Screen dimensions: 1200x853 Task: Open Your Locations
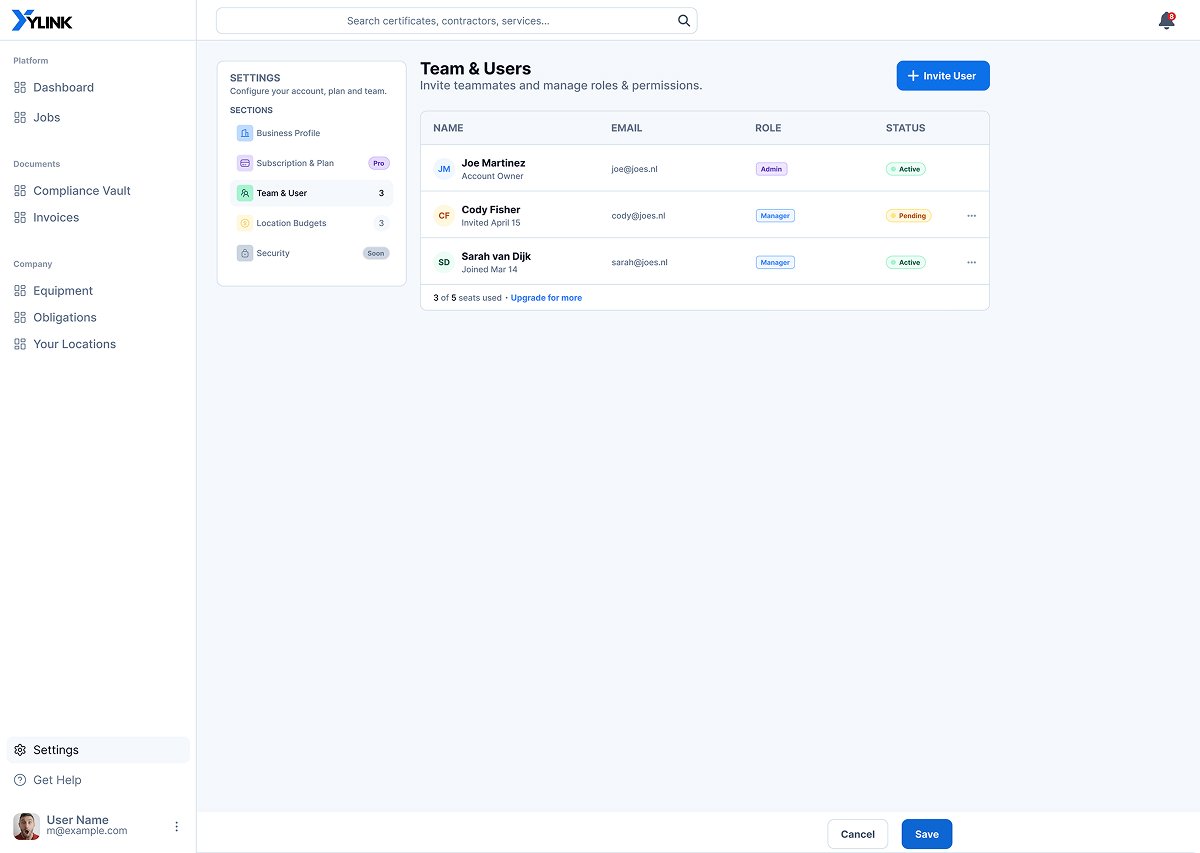[75, 344]
